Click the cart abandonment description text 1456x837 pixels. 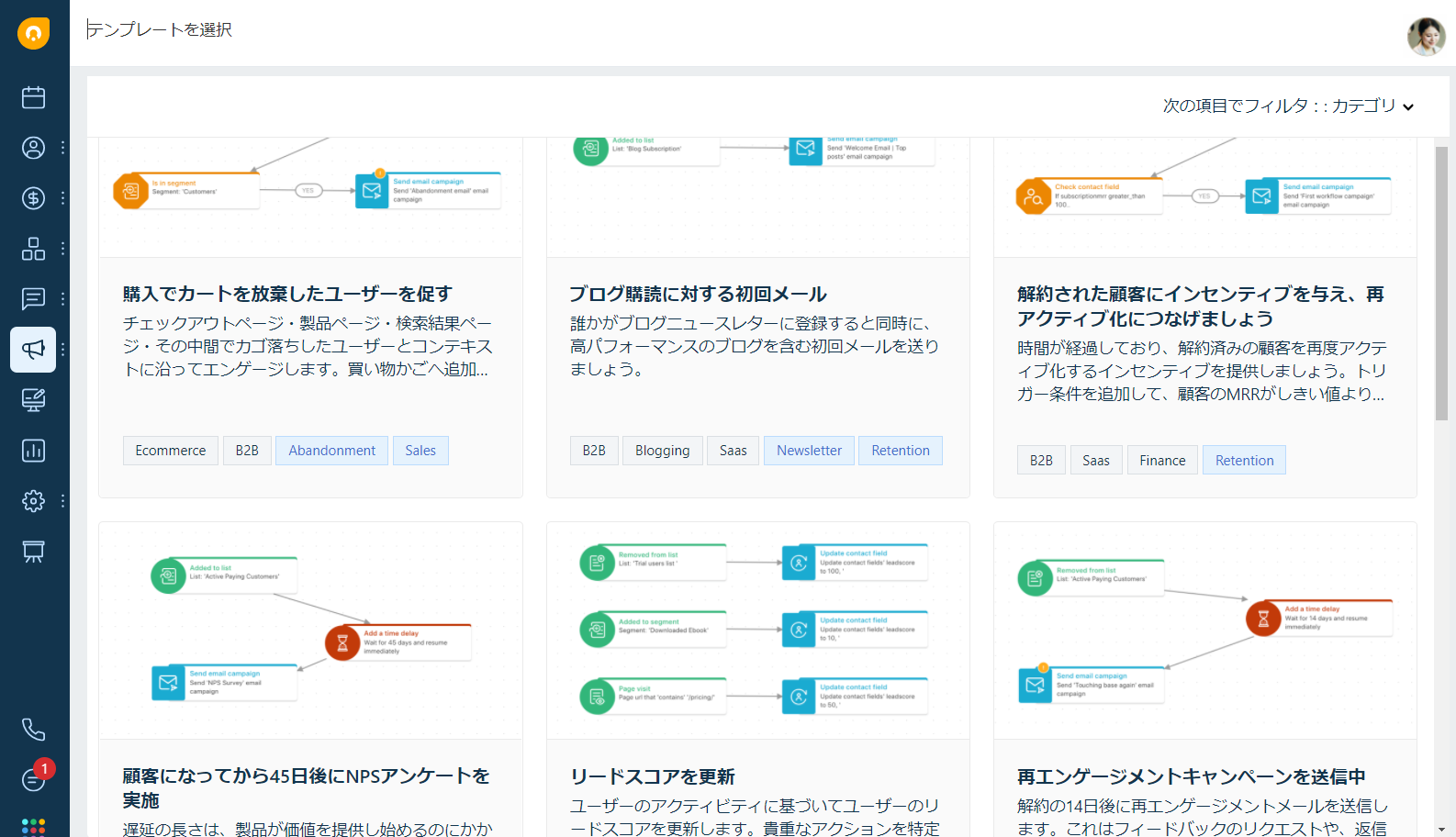pos(308,346)
